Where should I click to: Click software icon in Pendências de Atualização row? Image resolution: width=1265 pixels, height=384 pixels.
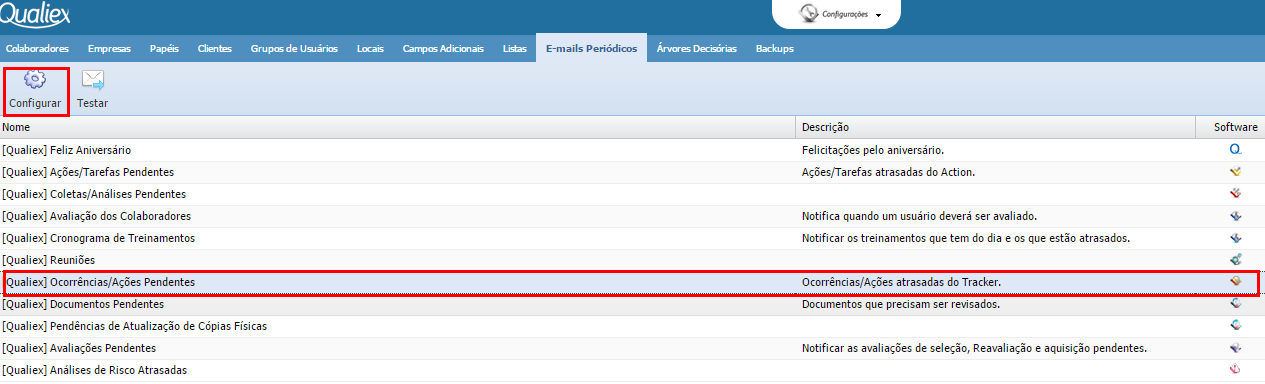1236,326
